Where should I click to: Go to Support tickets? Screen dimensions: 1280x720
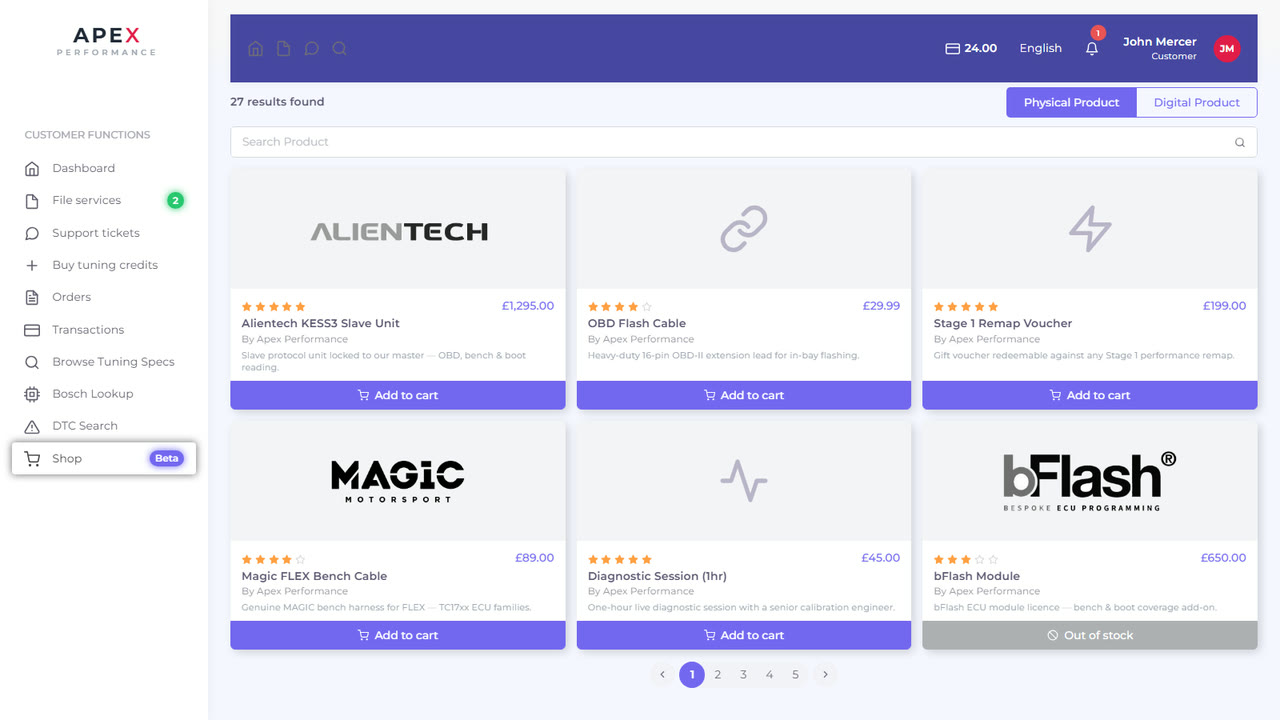104,233
